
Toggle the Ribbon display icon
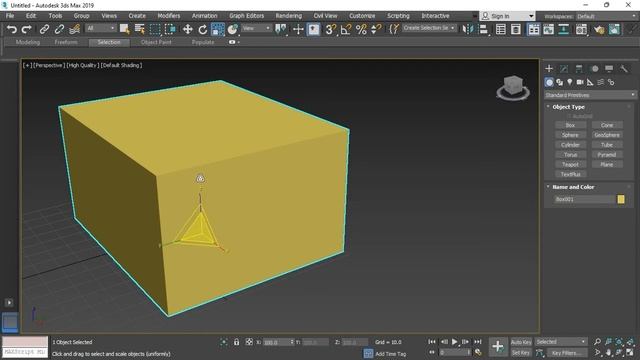click(533, 29)
